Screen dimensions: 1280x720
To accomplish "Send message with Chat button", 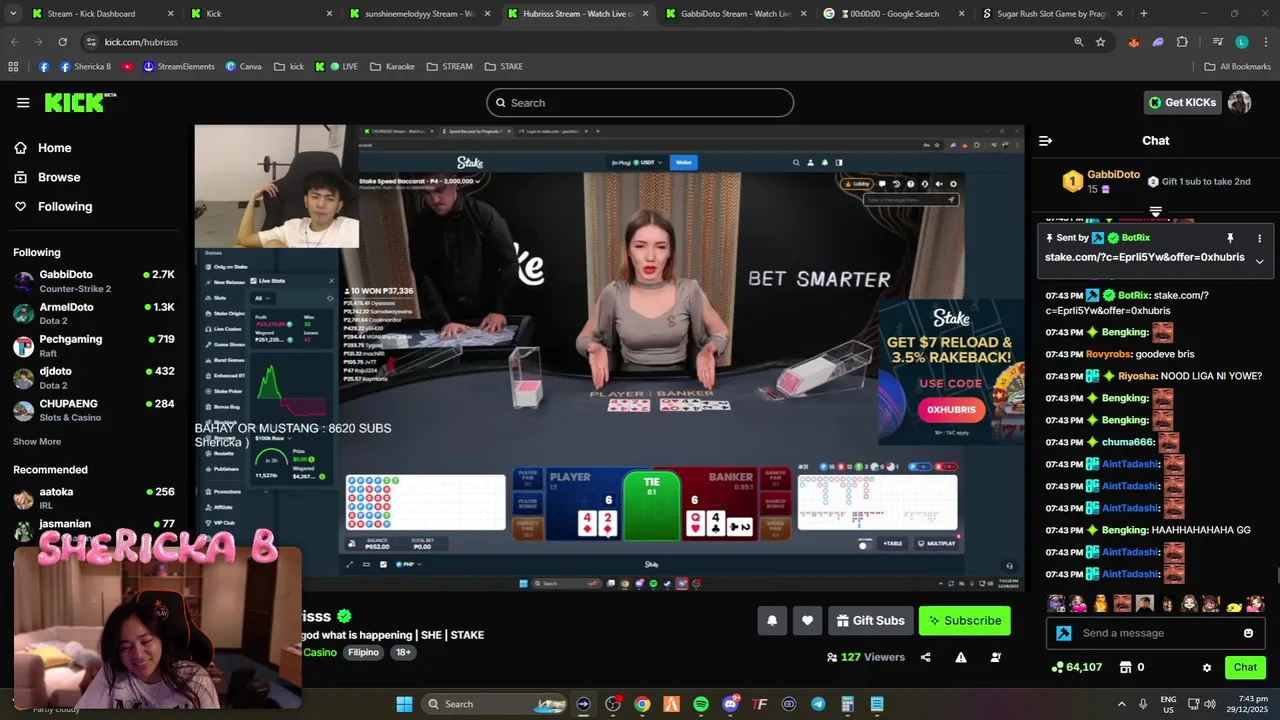I will point(1245,667).
